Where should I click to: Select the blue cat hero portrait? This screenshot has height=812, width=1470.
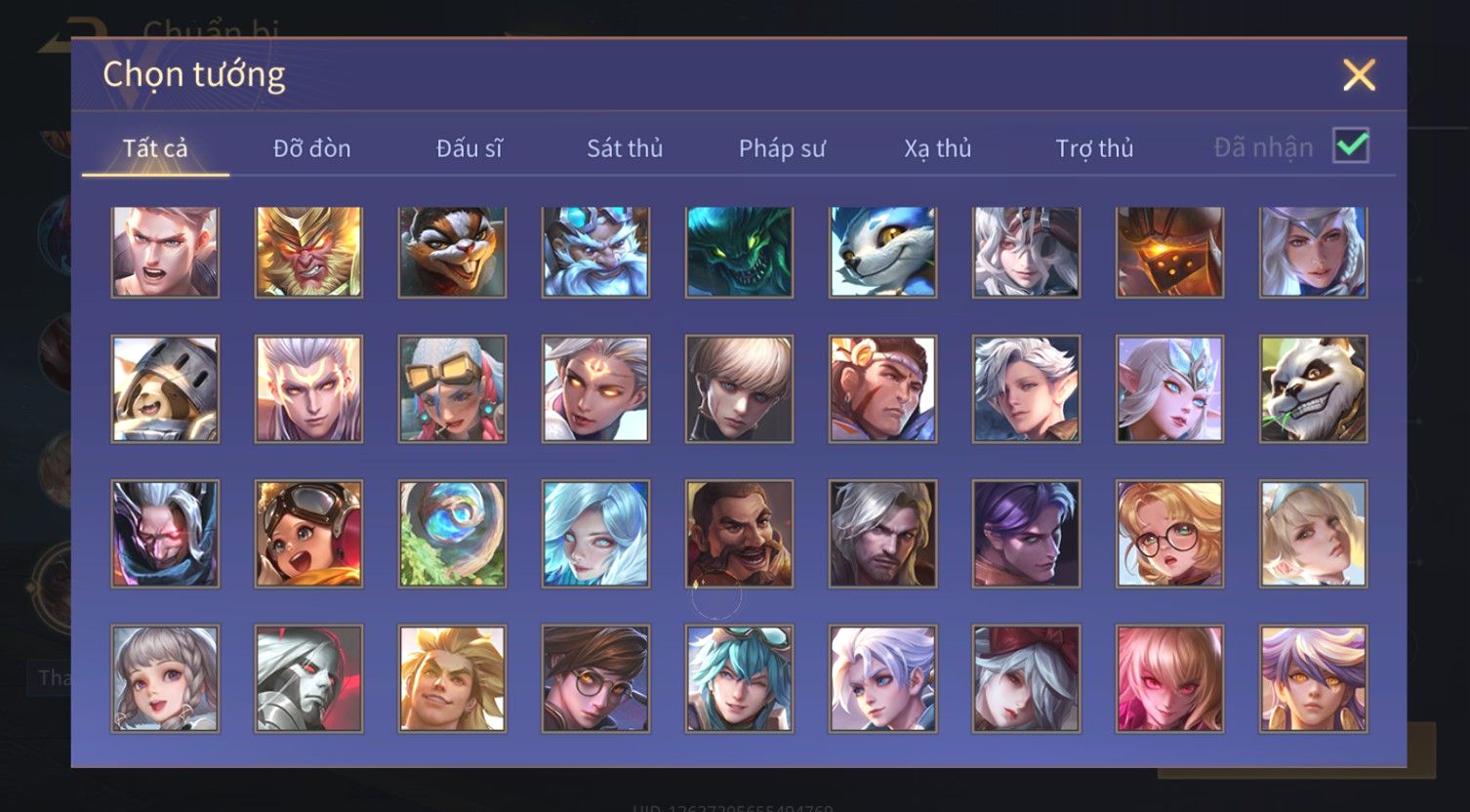point(882,252)
